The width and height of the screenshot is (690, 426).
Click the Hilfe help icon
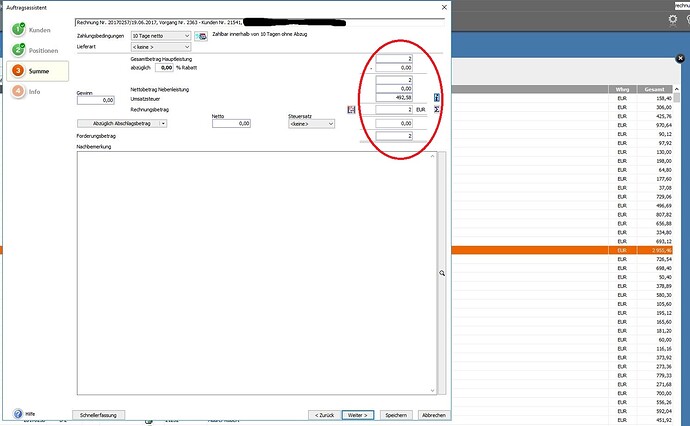(x=18, y=414)
